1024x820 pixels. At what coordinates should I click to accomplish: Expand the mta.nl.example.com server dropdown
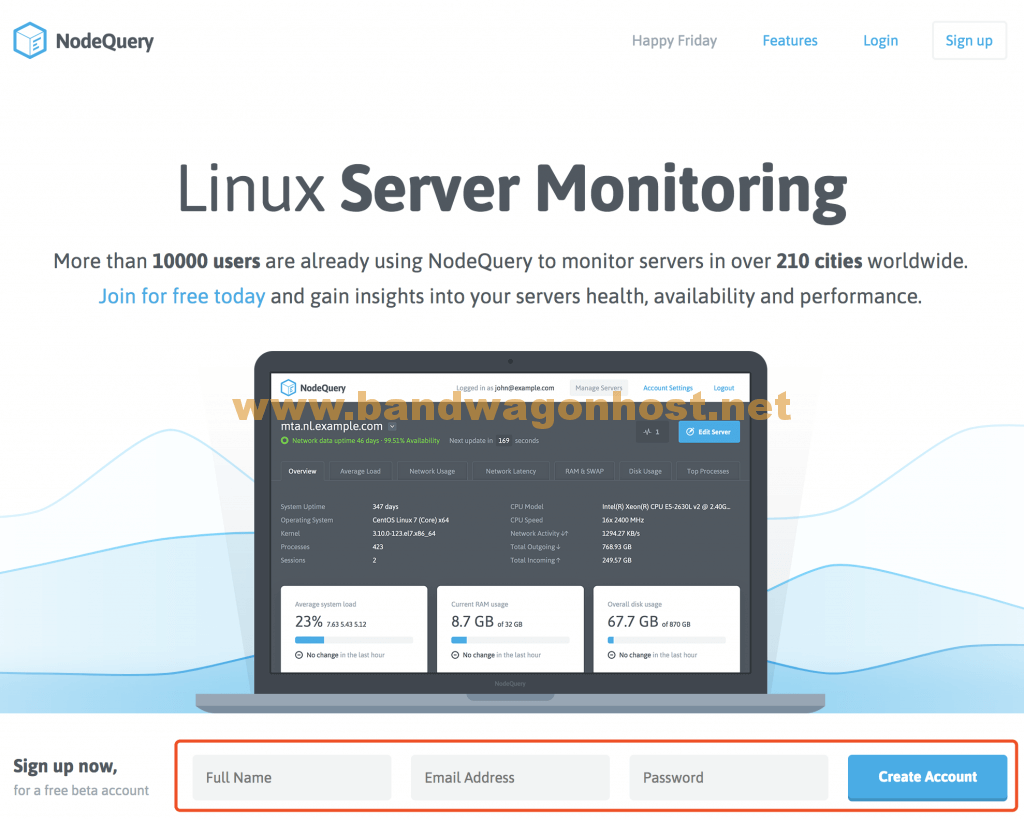(x=392, y=426)
